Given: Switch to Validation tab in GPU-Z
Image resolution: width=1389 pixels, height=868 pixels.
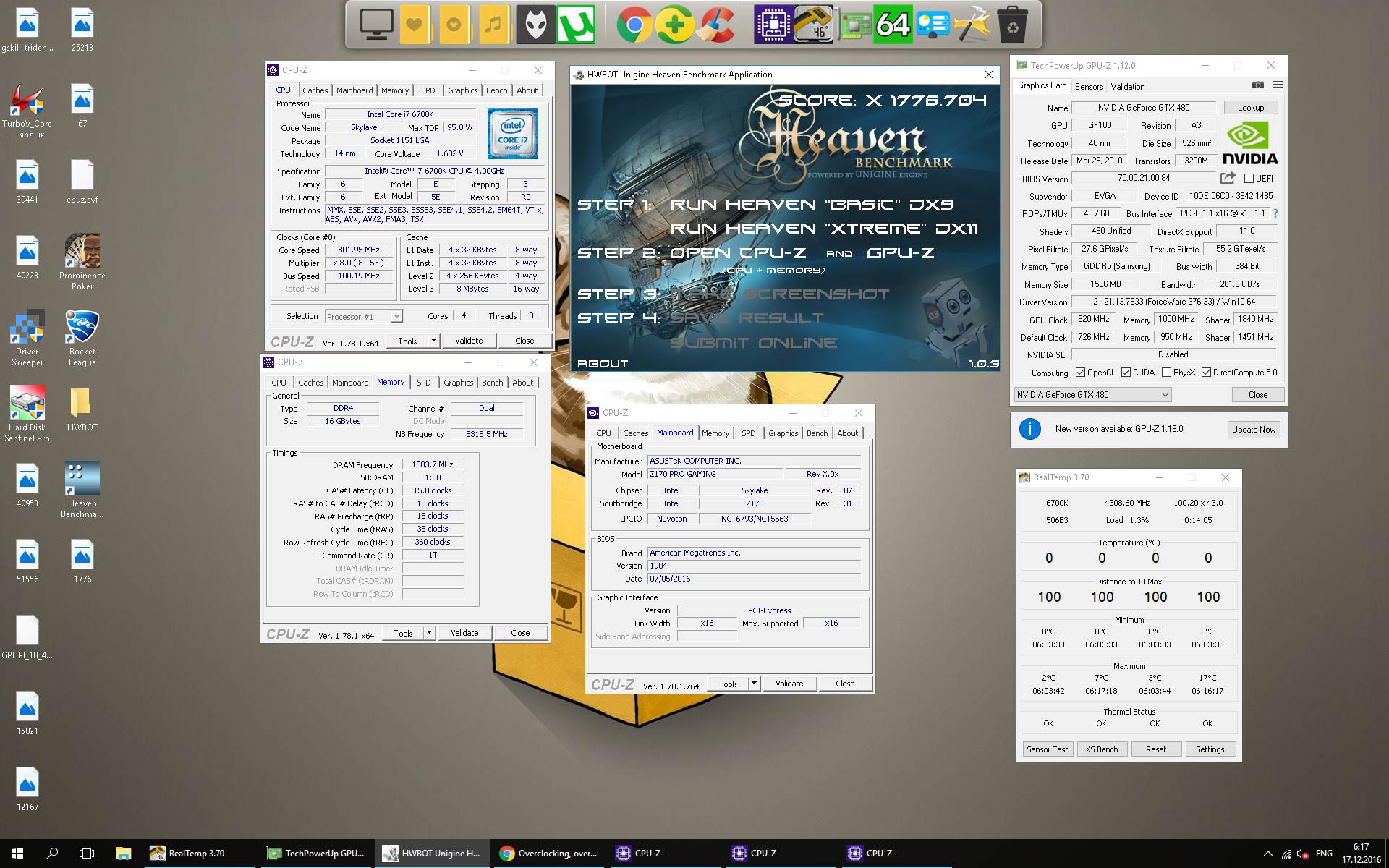Looking at the screenshot, I should (x=1128, y=86).
